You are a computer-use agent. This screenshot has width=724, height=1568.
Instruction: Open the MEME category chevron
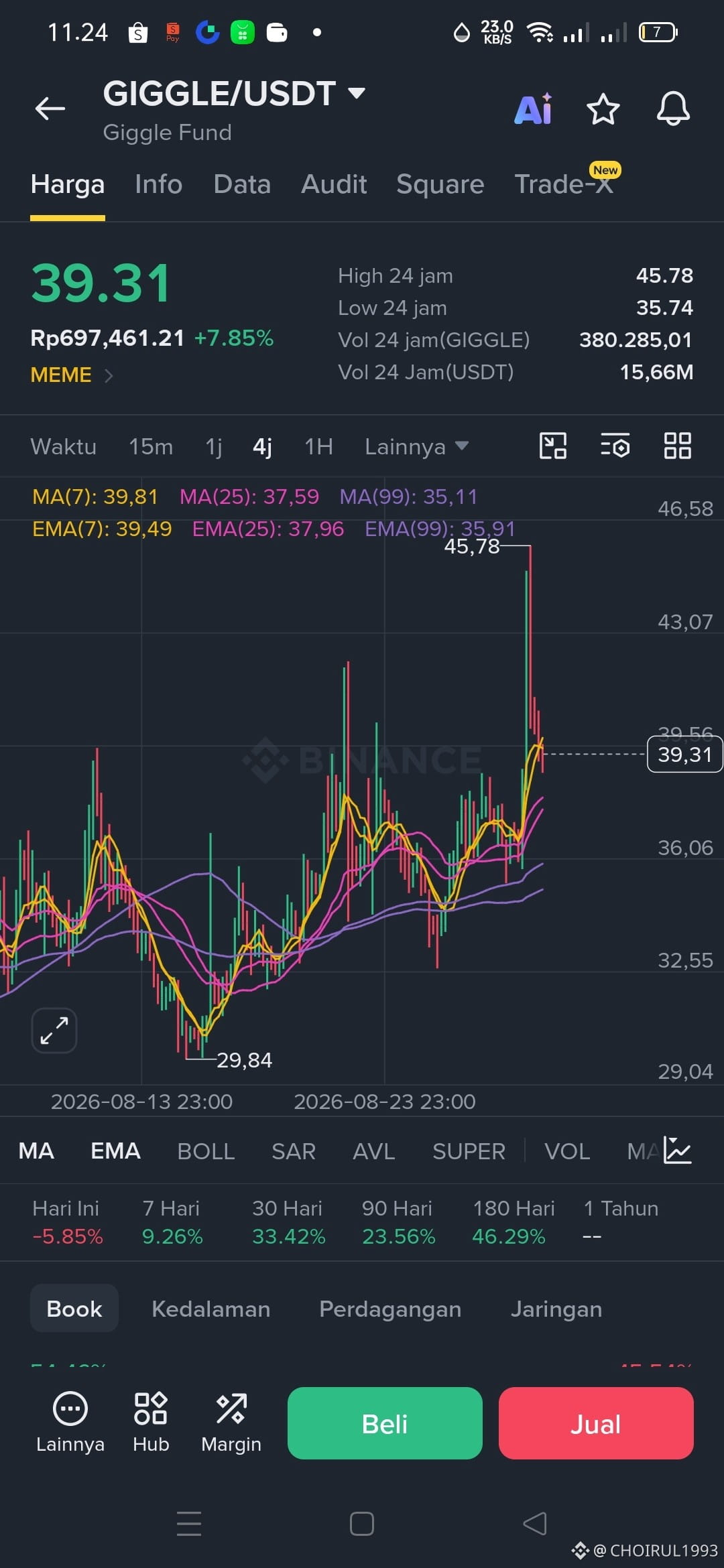(x=109, y=375)
